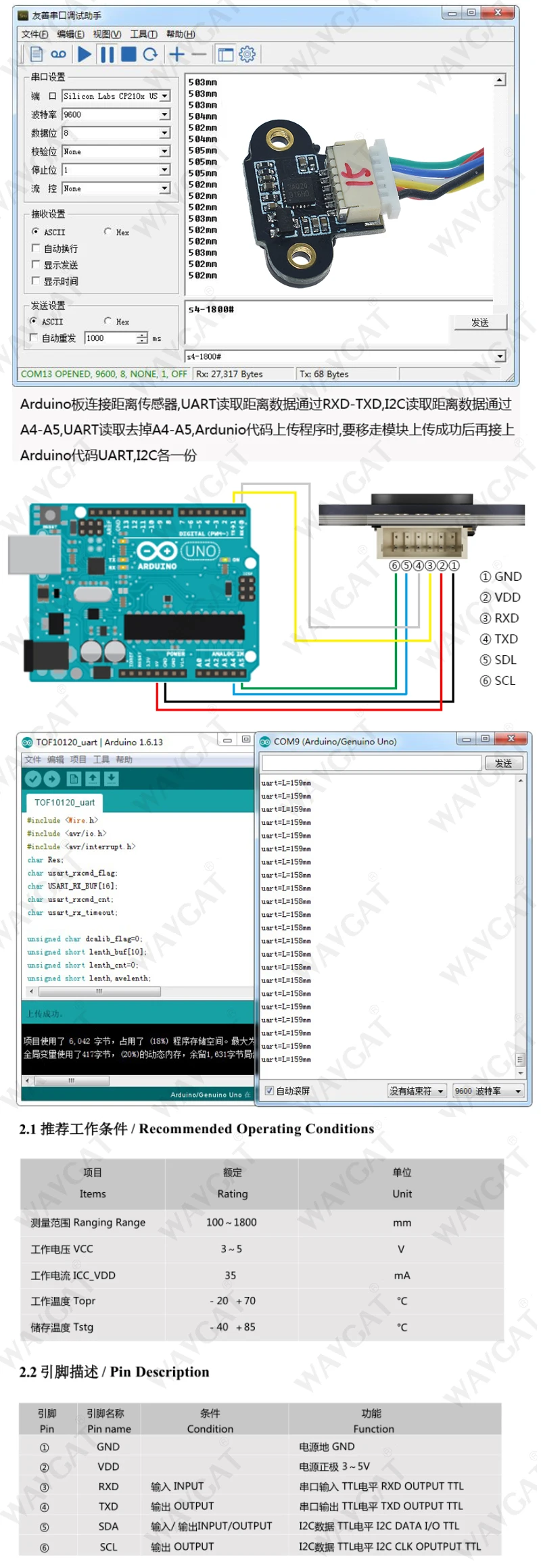The image size is (541, 1568).
Task: Click COM13 OPENED status bar text
Action: click(x=104, y=374)
